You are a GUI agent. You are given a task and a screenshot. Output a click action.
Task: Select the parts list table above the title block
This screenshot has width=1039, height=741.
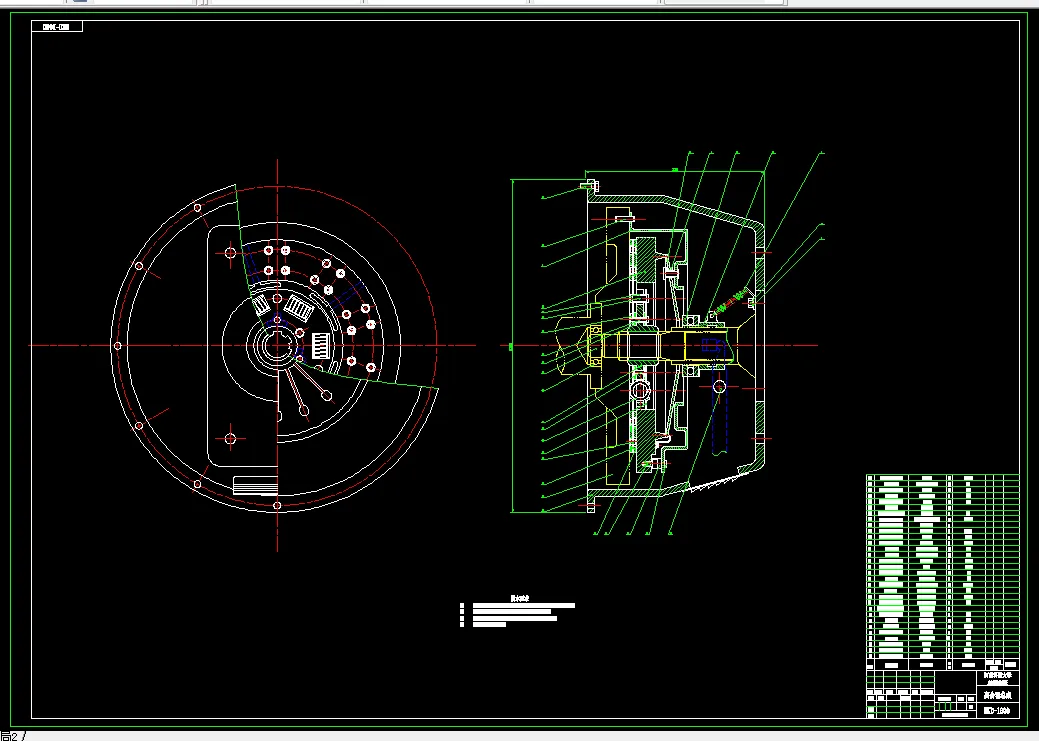(943, 572)
